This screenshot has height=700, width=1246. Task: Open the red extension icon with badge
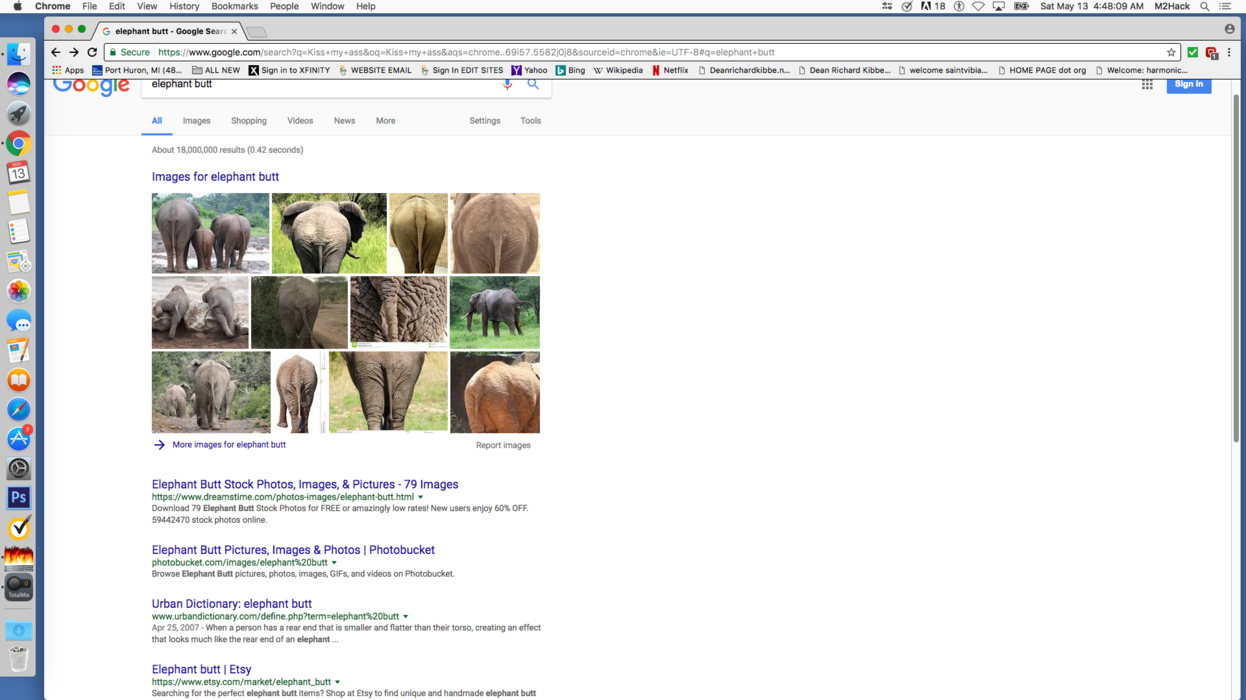[x=1211, y=52]
